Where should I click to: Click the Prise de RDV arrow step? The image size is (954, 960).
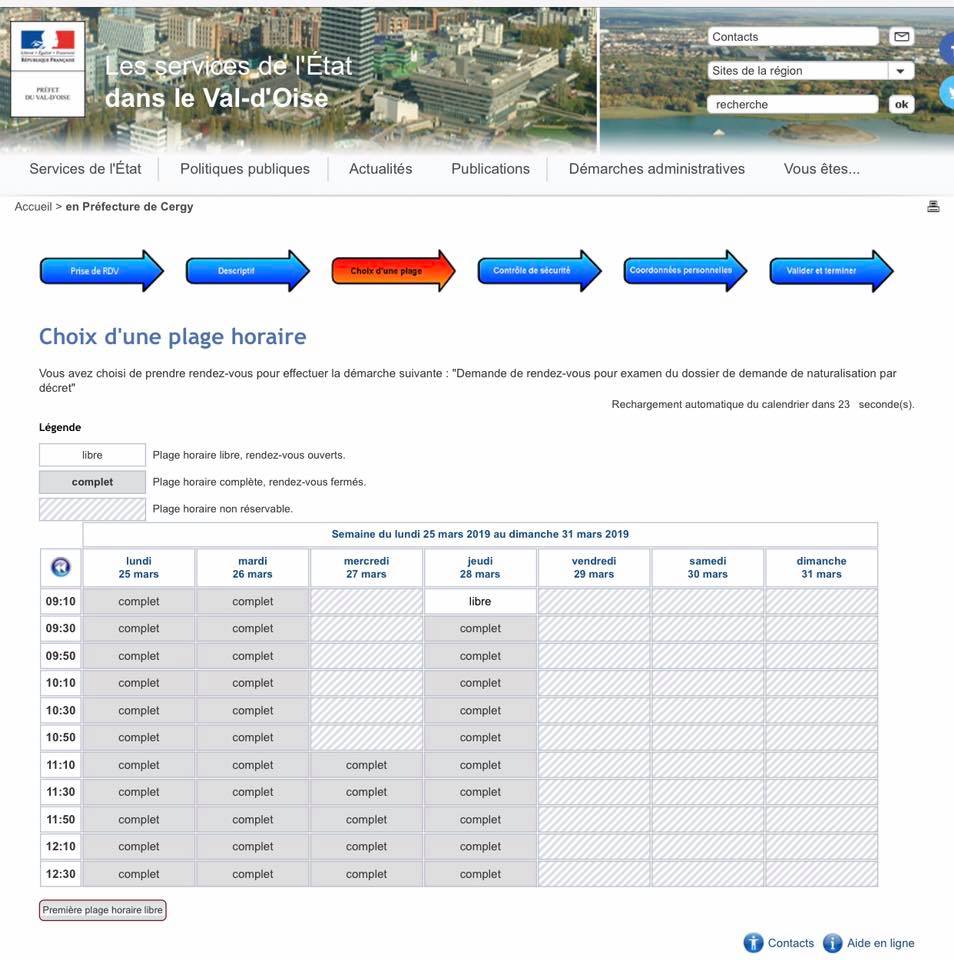tap(102, 271)
